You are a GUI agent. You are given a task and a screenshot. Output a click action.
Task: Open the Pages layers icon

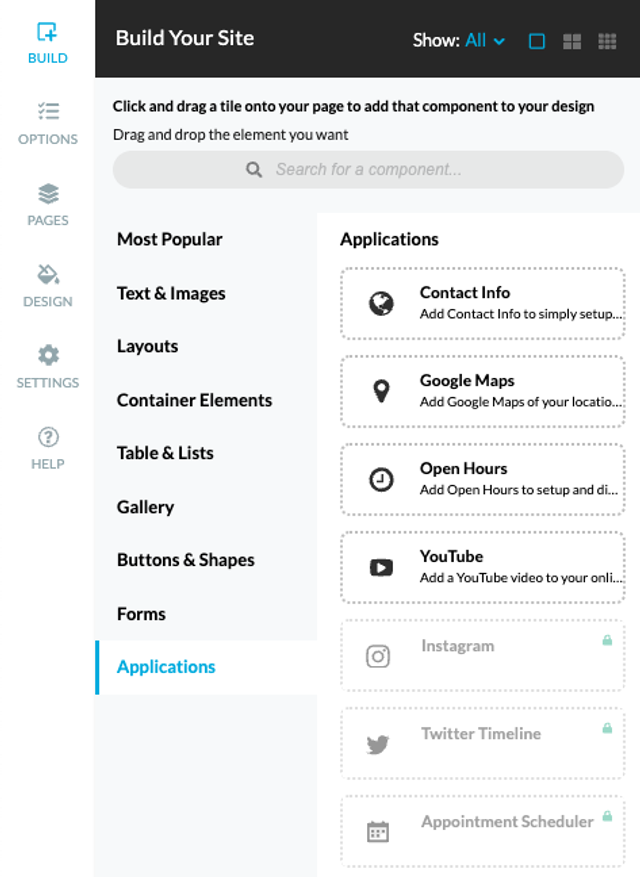pos(48,194)
